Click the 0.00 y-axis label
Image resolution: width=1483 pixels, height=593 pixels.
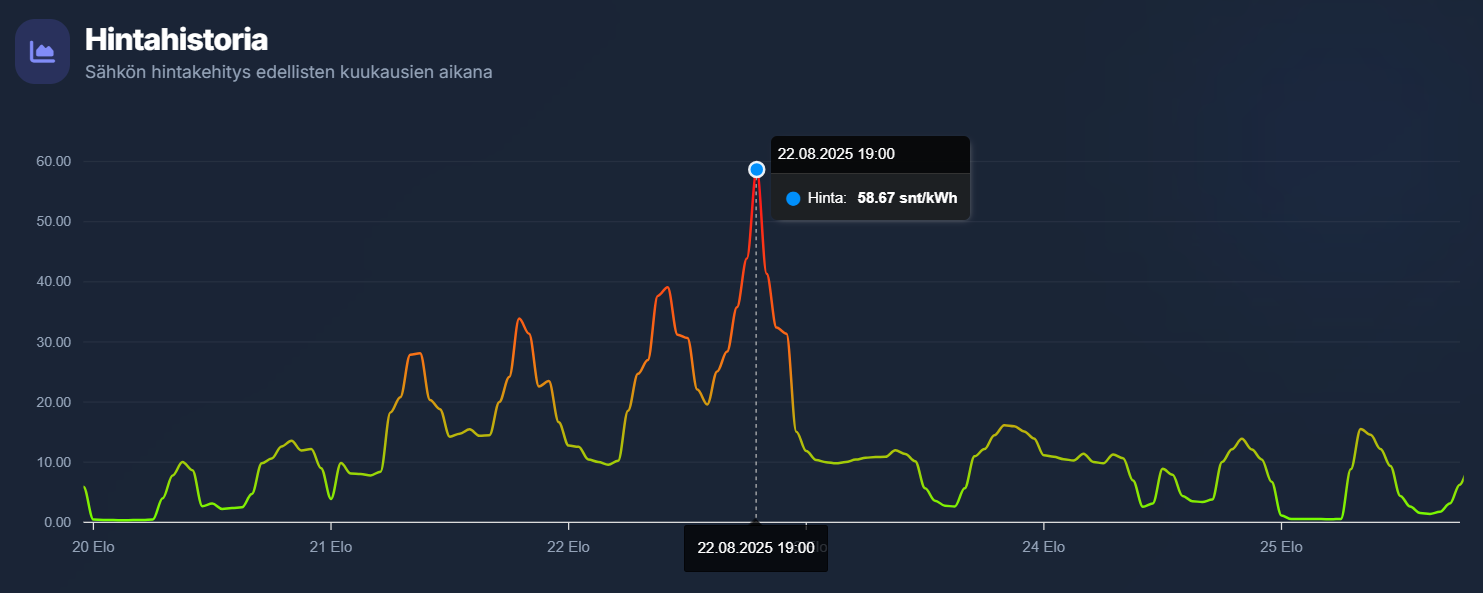click(x=57, y=522)
